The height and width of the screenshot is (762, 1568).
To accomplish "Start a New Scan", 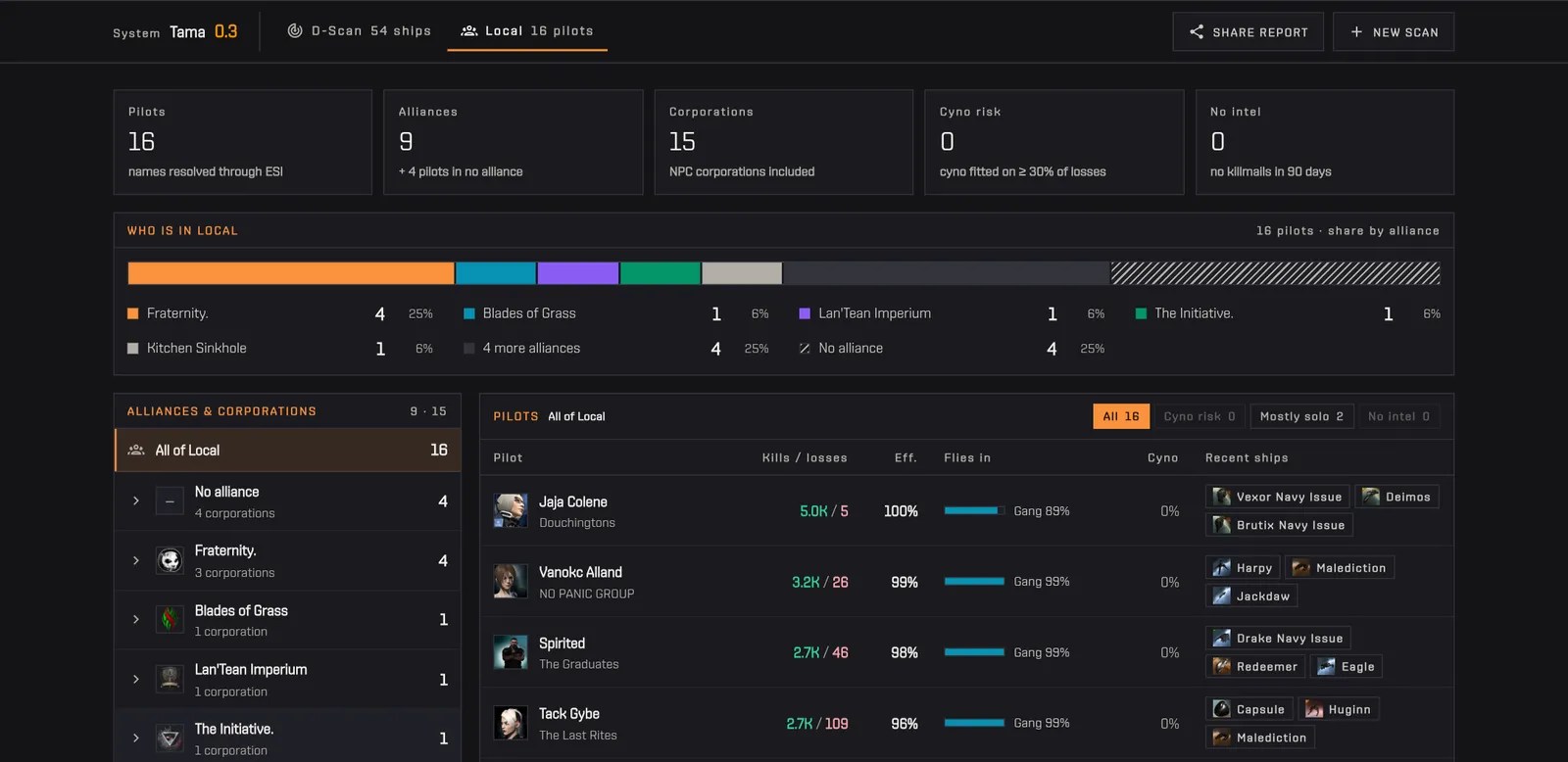I will (1394, 32).
